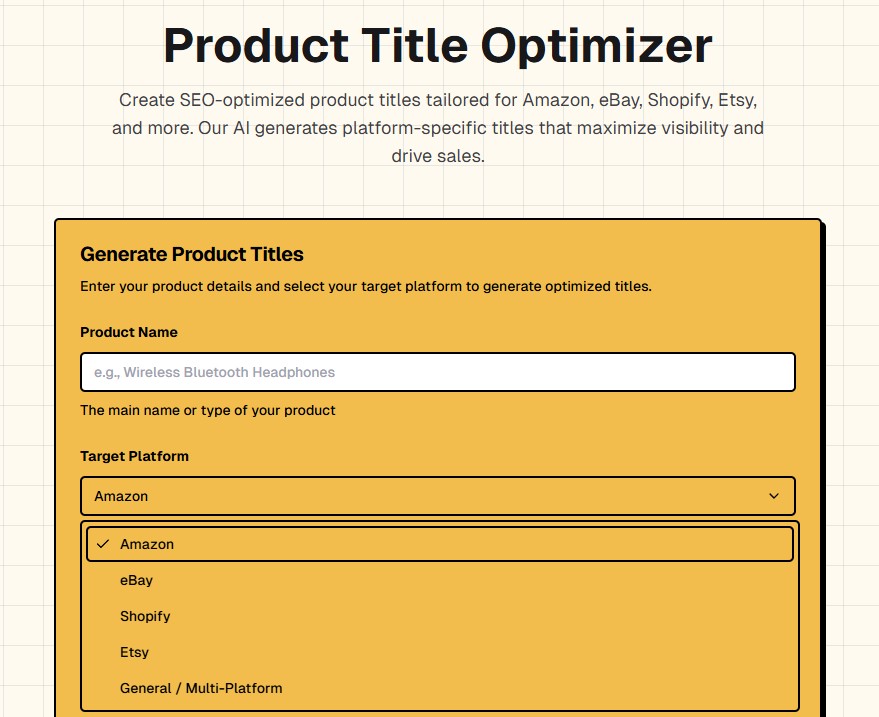879x717 pixels.
Task: Click the Product Name field label
Action: (x=128, y=332)
